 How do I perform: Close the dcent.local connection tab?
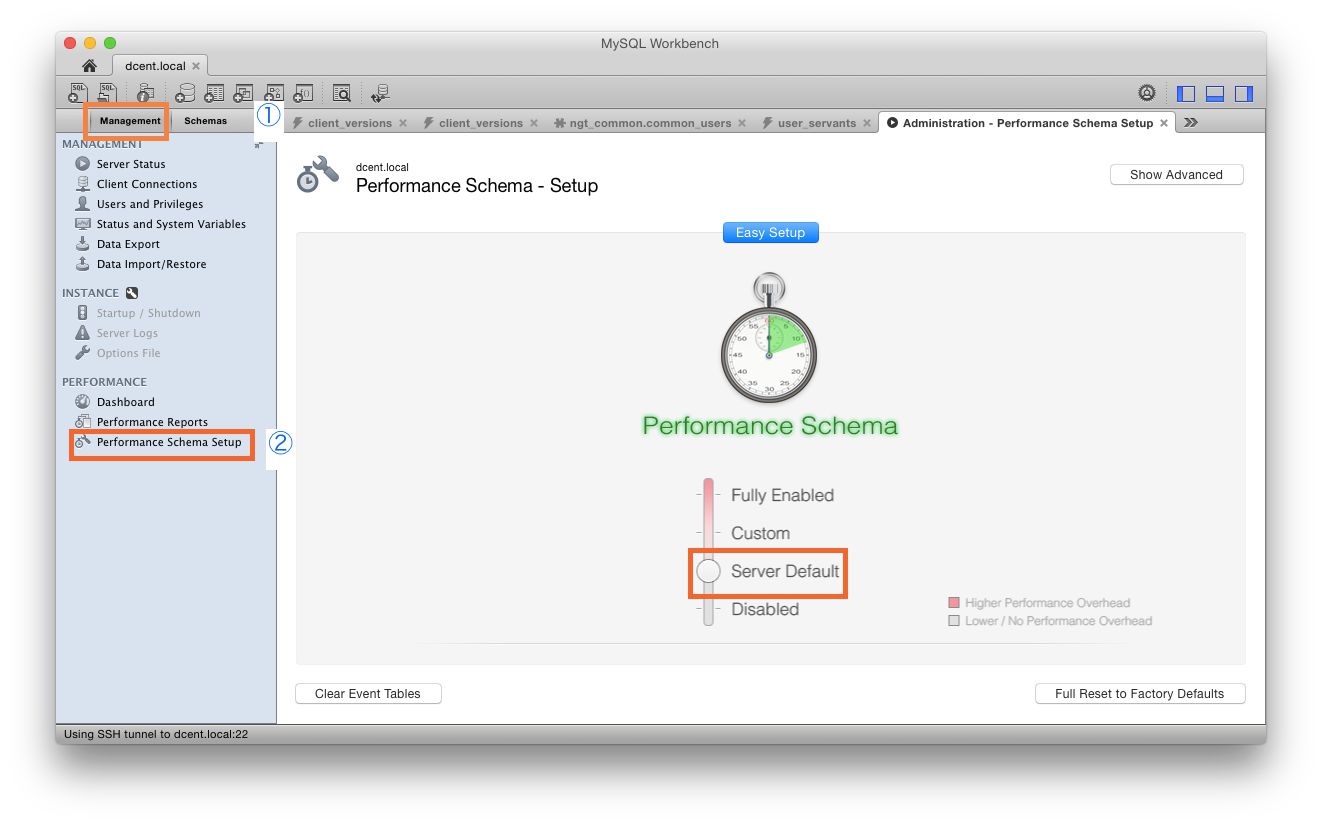(x=196, y=66)
